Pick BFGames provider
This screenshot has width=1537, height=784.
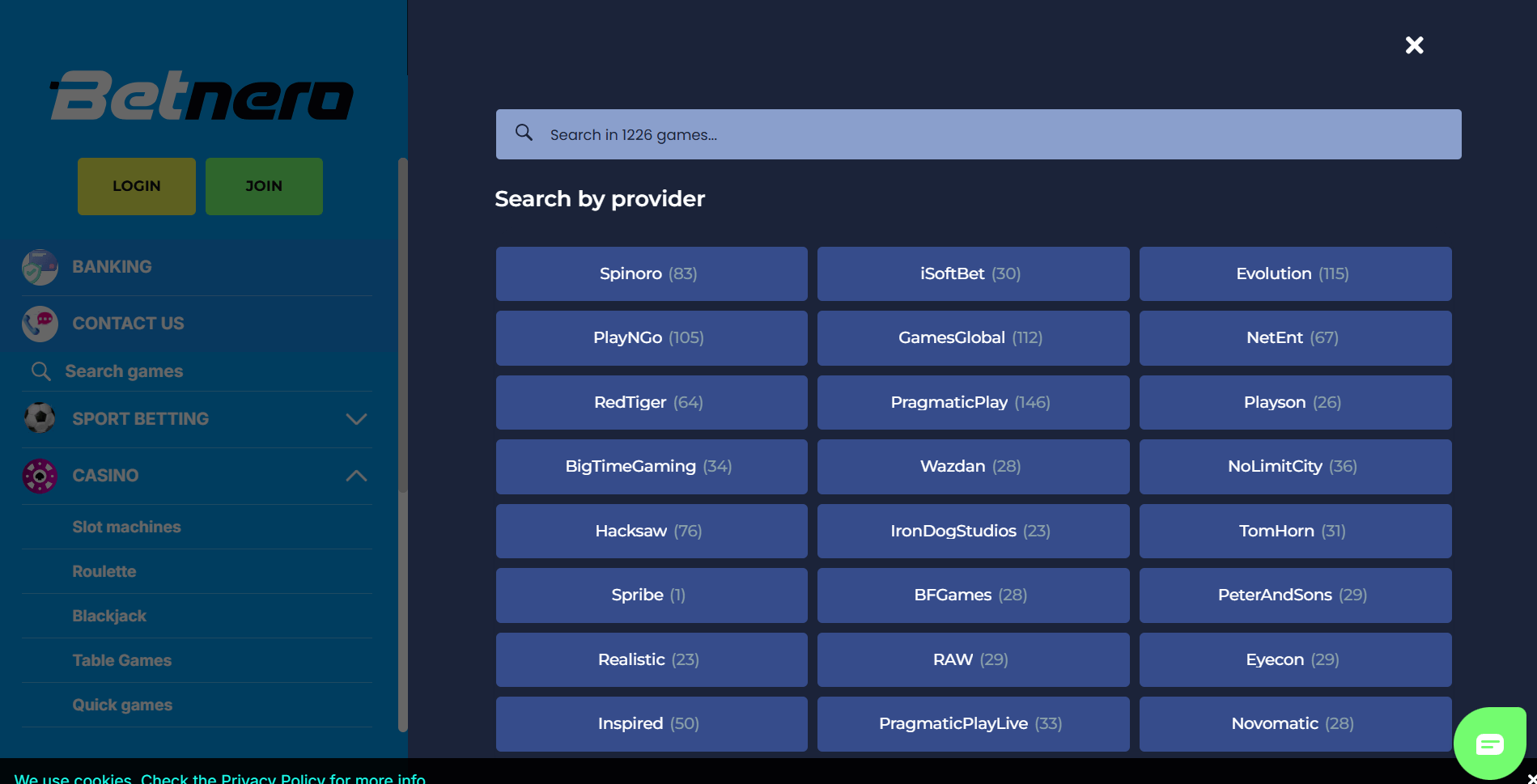tap(973, 595)
